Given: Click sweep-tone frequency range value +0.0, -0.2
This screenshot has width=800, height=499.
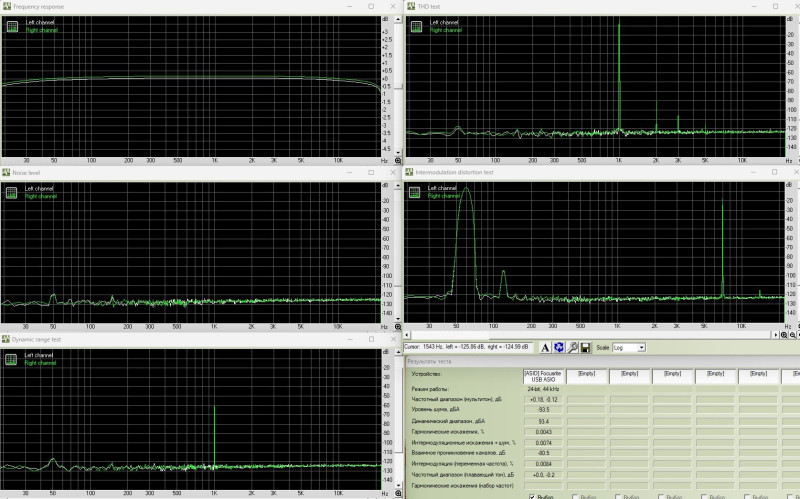Looking at the screenshot, I should pos(543,475).
